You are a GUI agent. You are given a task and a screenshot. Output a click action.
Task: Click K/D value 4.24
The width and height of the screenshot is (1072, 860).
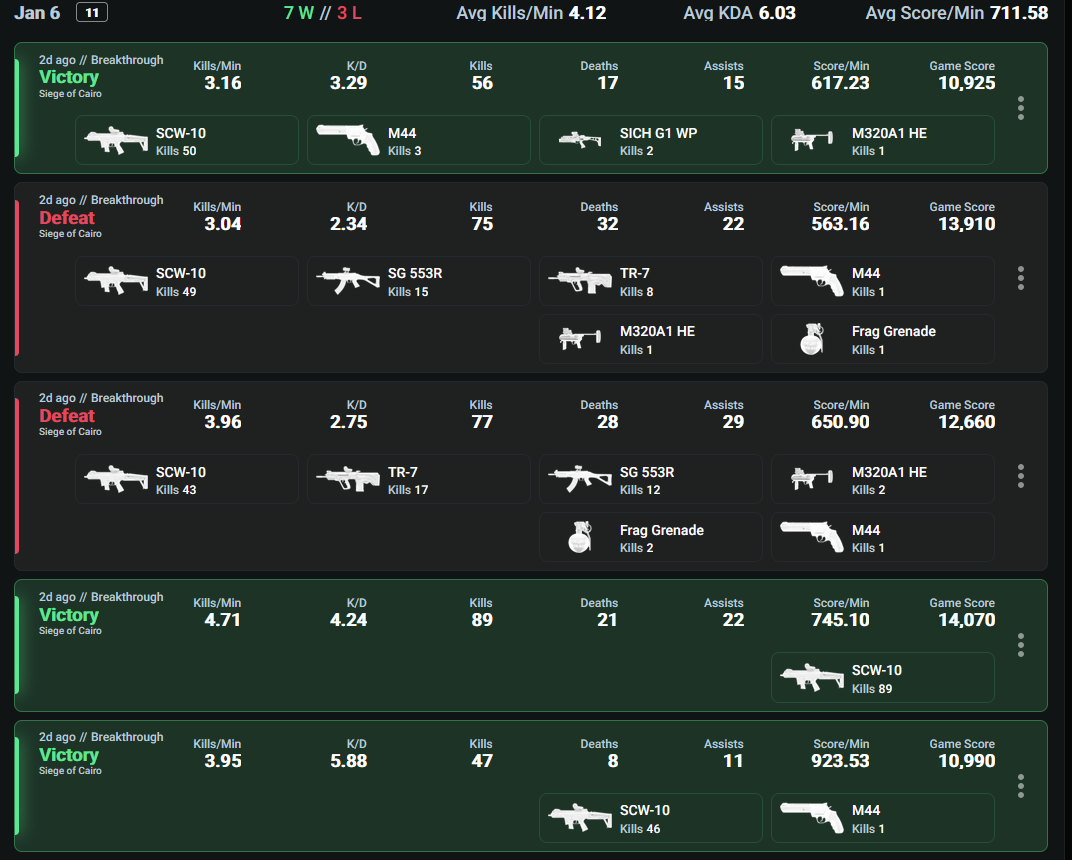point(349,620)
